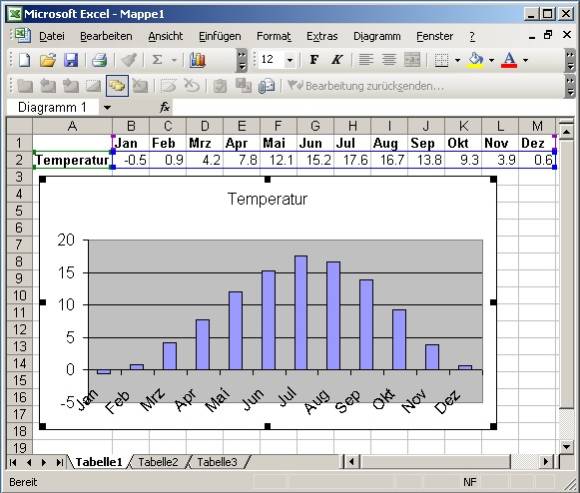Toggle Italic formatting (K button)

pos(337,60)
